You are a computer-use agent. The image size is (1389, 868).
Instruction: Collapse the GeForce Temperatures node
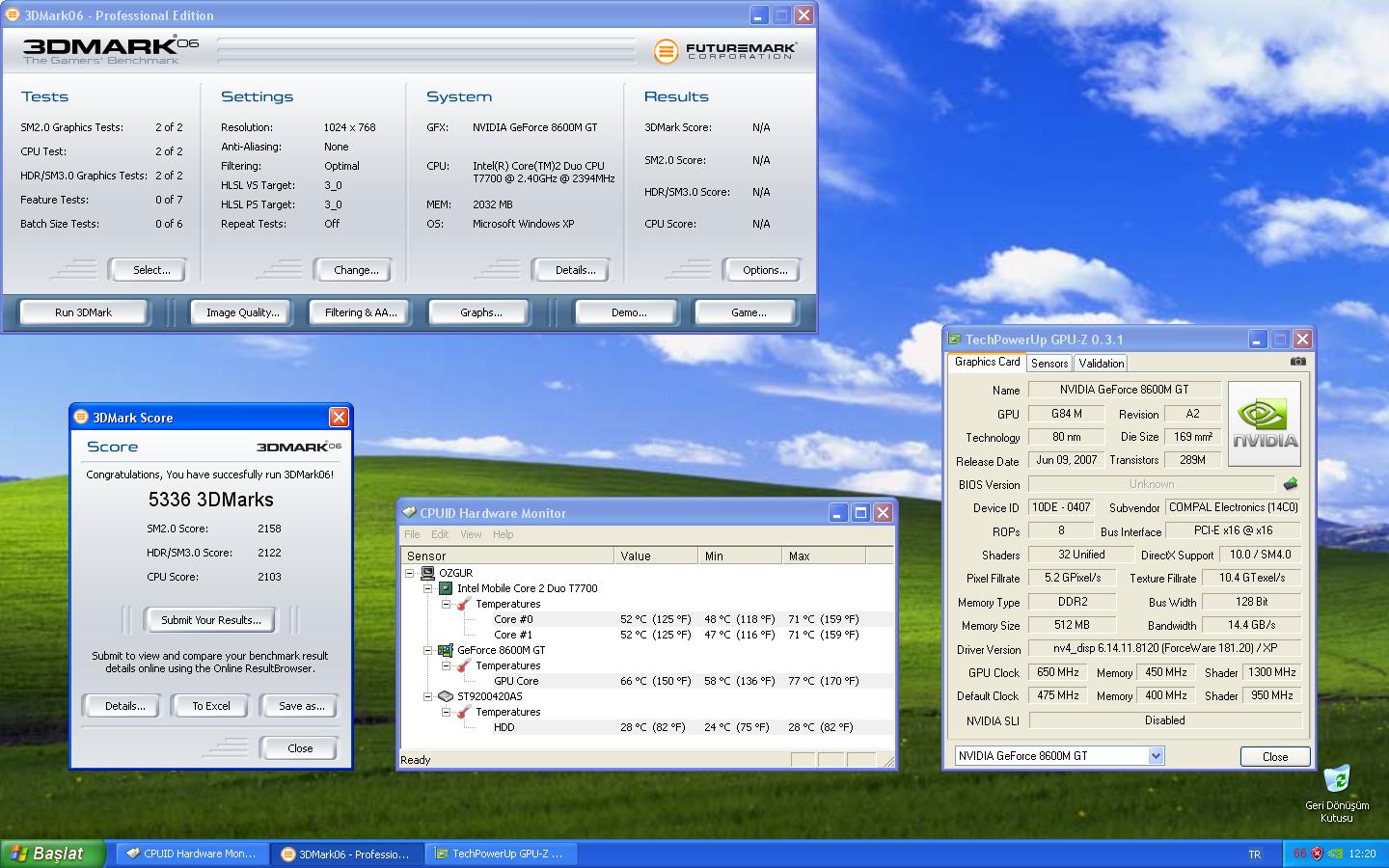tap(446, 665)
